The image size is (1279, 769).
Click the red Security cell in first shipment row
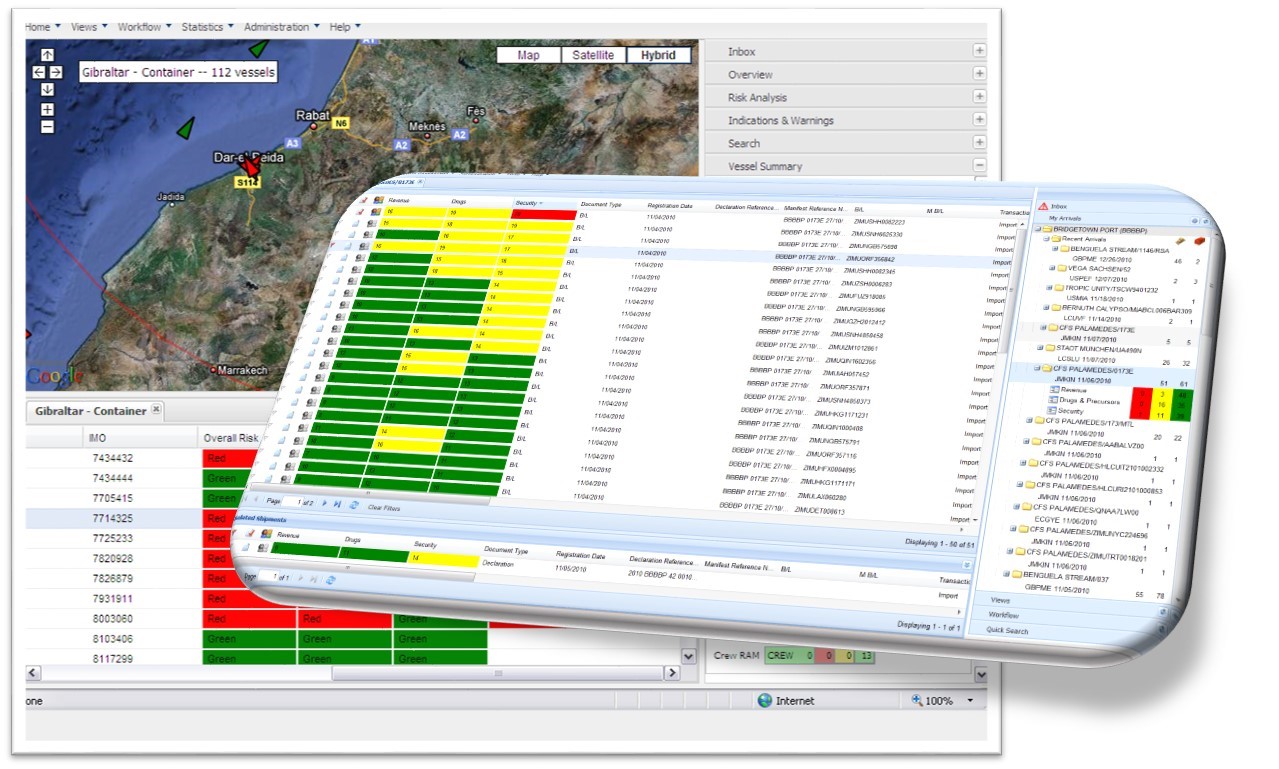click(543, 214)
